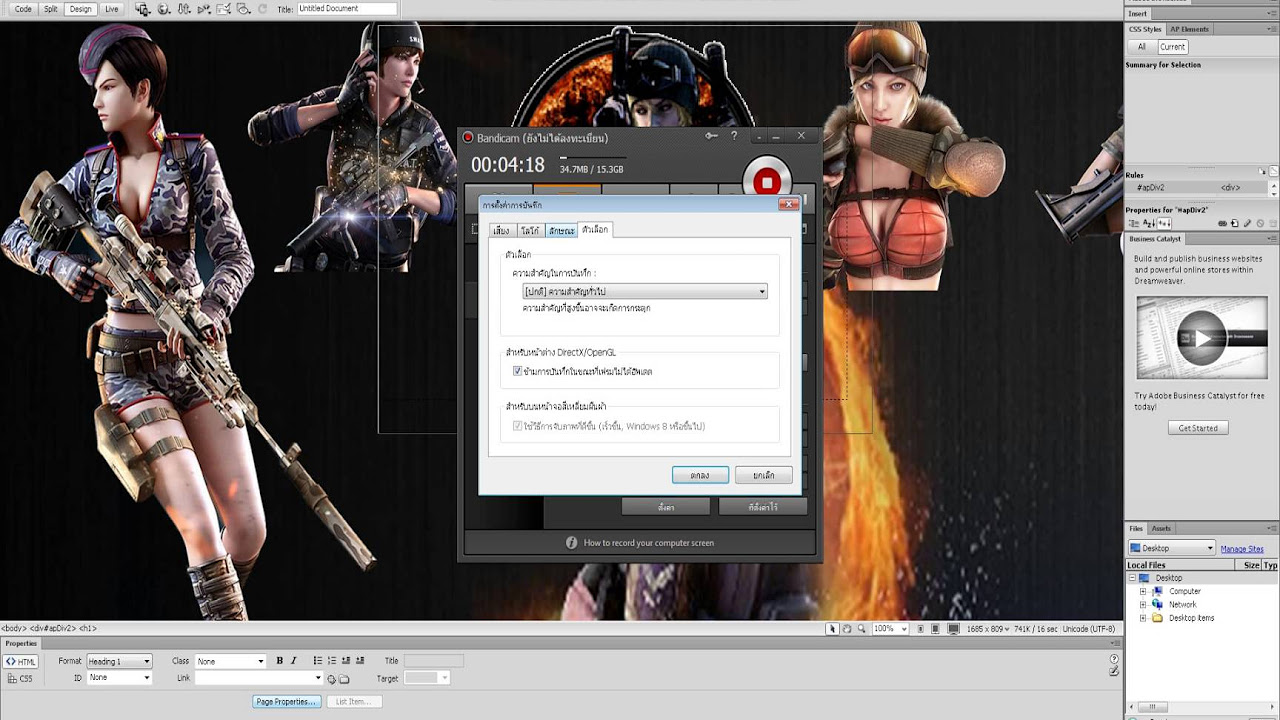Image resolution: width=1280 pixels, height=720 pixels.
Task: Click the Italic I icon in Properties
Action: (x=293, y=661)
